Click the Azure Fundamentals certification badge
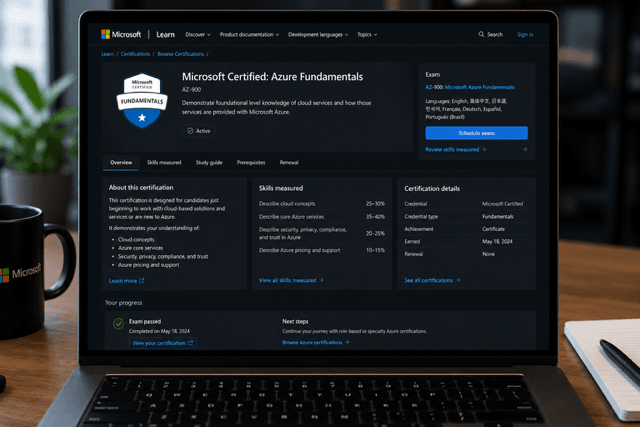 [142, 100]
